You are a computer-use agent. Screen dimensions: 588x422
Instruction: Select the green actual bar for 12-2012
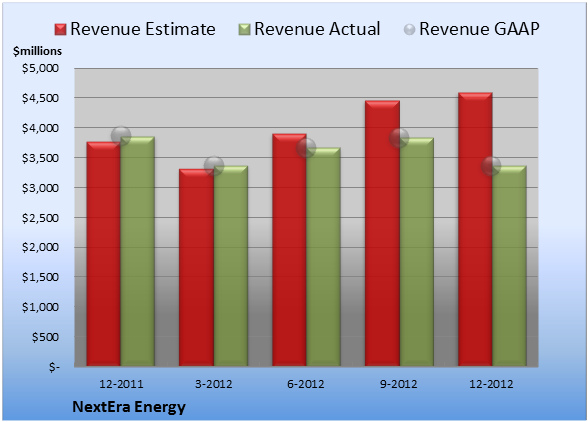[510, 266]
